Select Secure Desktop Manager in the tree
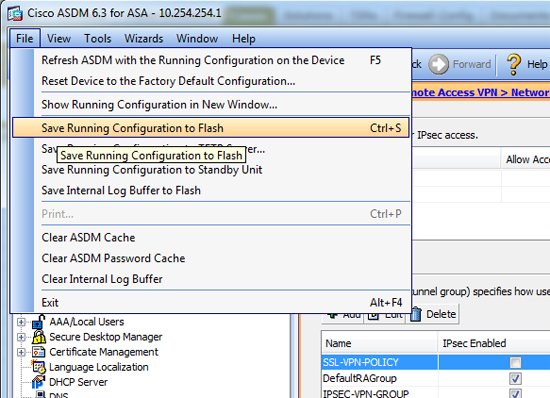The width and height of the screenshot is (550, 398). (x=106, y=337)
